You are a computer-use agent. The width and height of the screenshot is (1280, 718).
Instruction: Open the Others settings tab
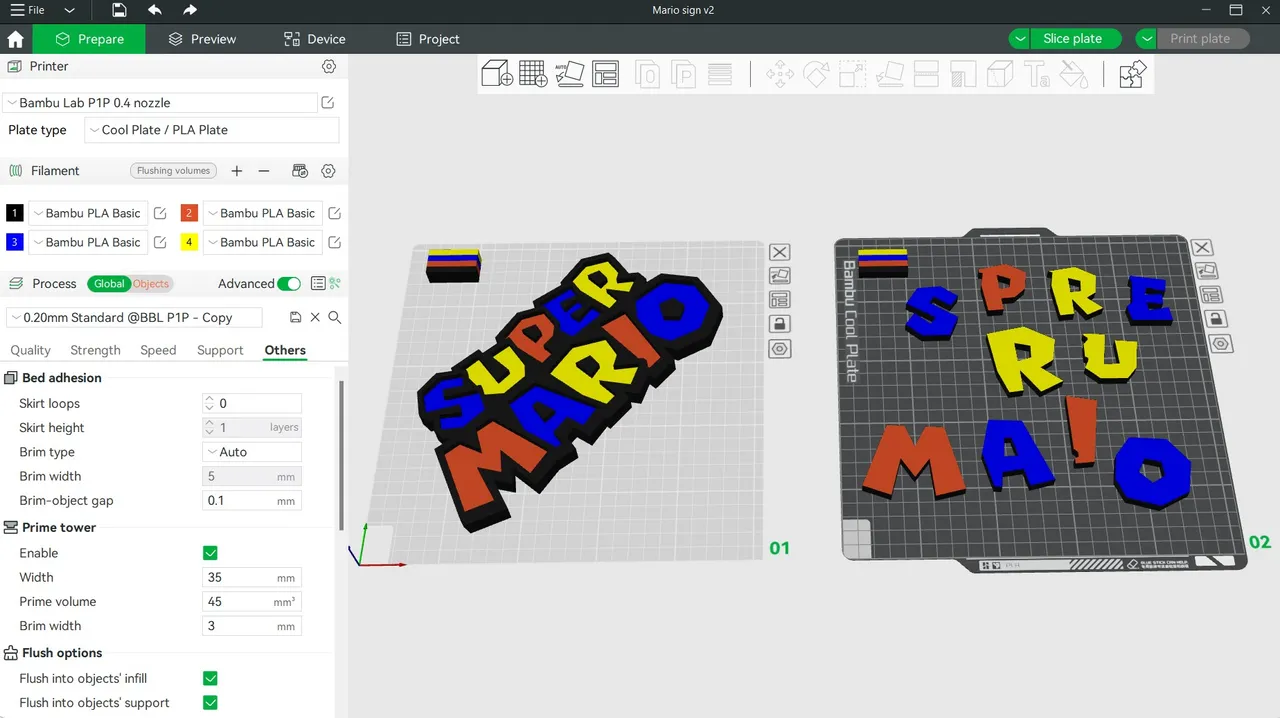coord(284,350)
